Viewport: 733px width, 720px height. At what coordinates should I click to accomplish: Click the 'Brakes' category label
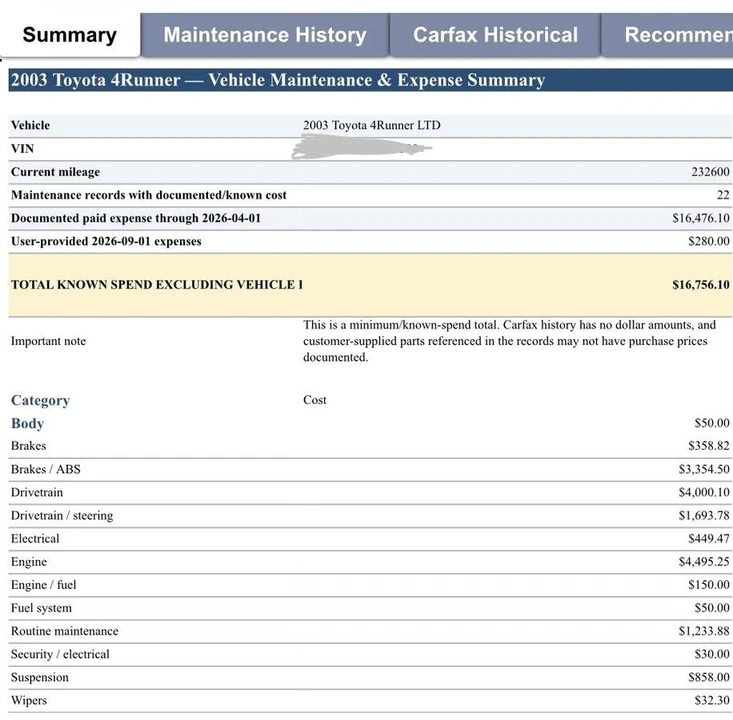pyautogui.click(x=29, y=446)
